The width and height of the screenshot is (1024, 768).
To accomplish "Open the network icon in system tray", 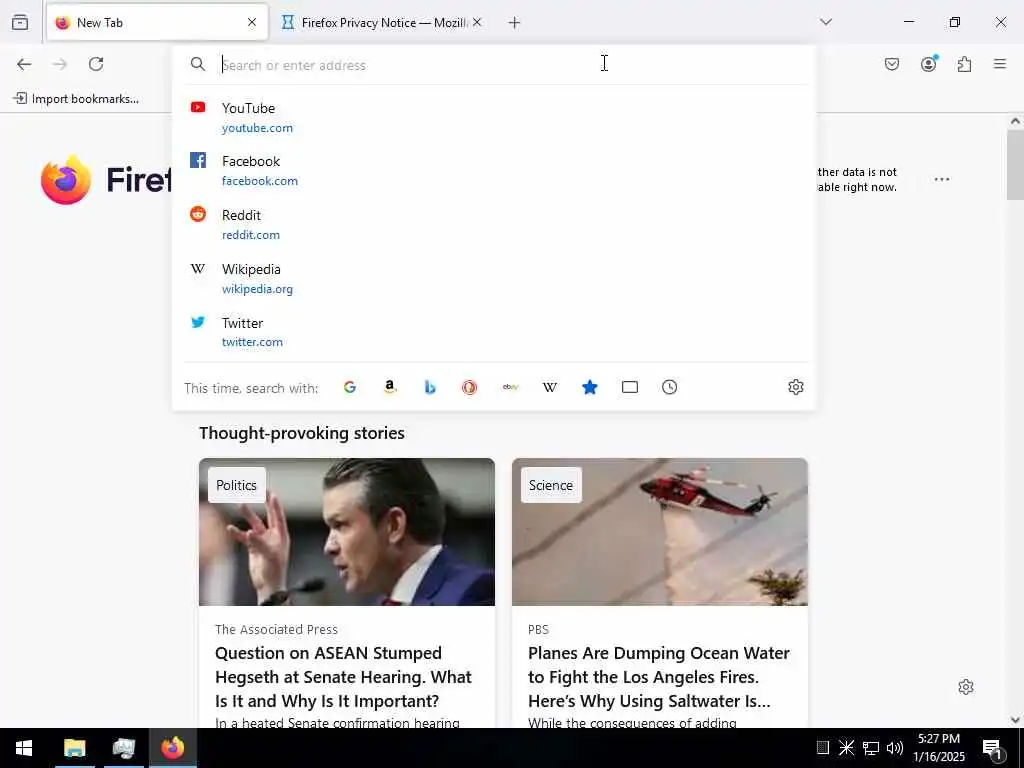I will (x=870, y=748).
